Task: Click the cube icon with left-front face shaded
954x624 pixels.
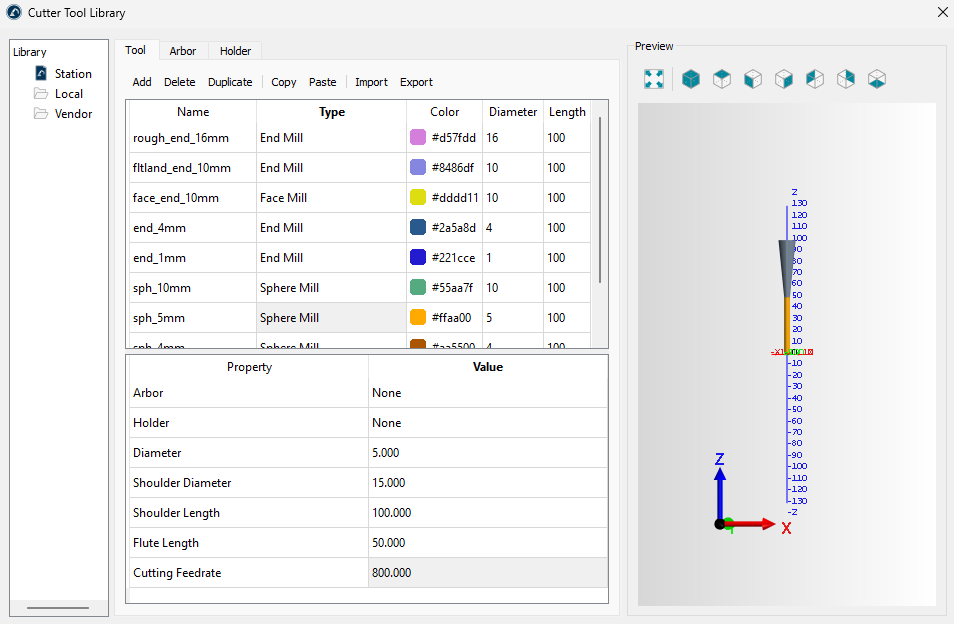Action: click(753, 79)
